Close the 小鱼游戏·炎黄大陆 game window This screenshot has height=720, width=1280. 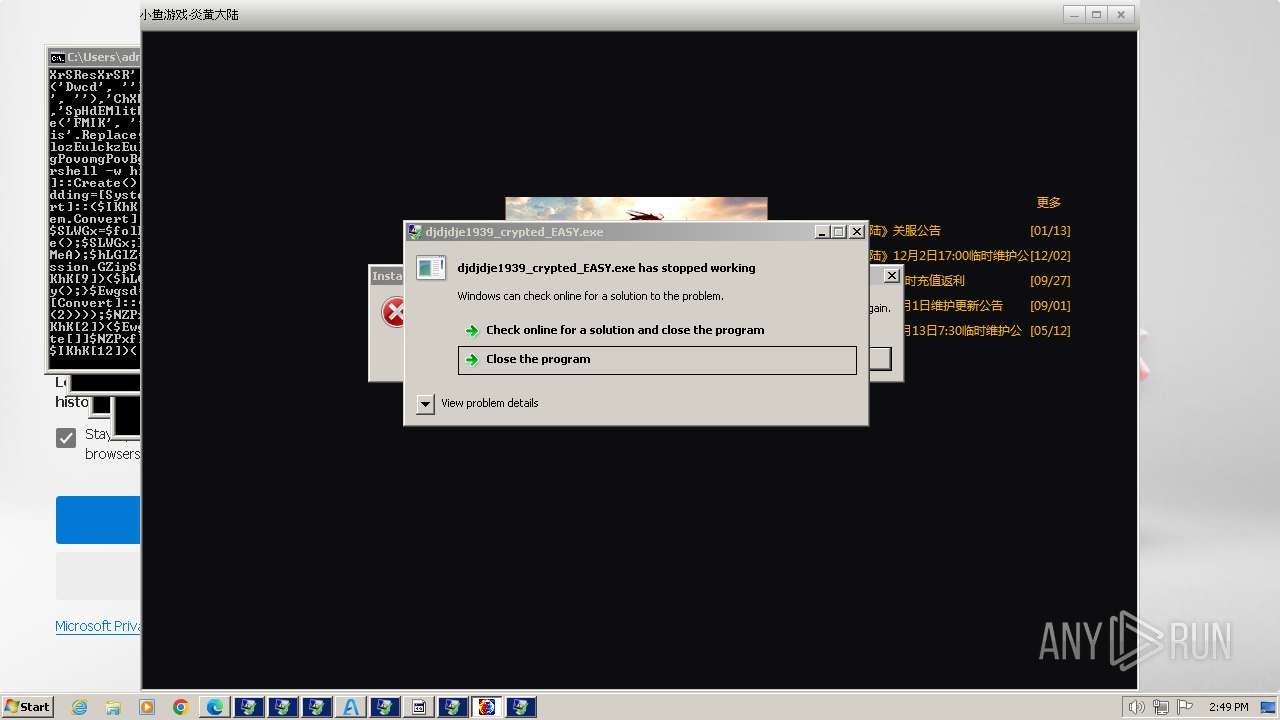point(1121,15)
